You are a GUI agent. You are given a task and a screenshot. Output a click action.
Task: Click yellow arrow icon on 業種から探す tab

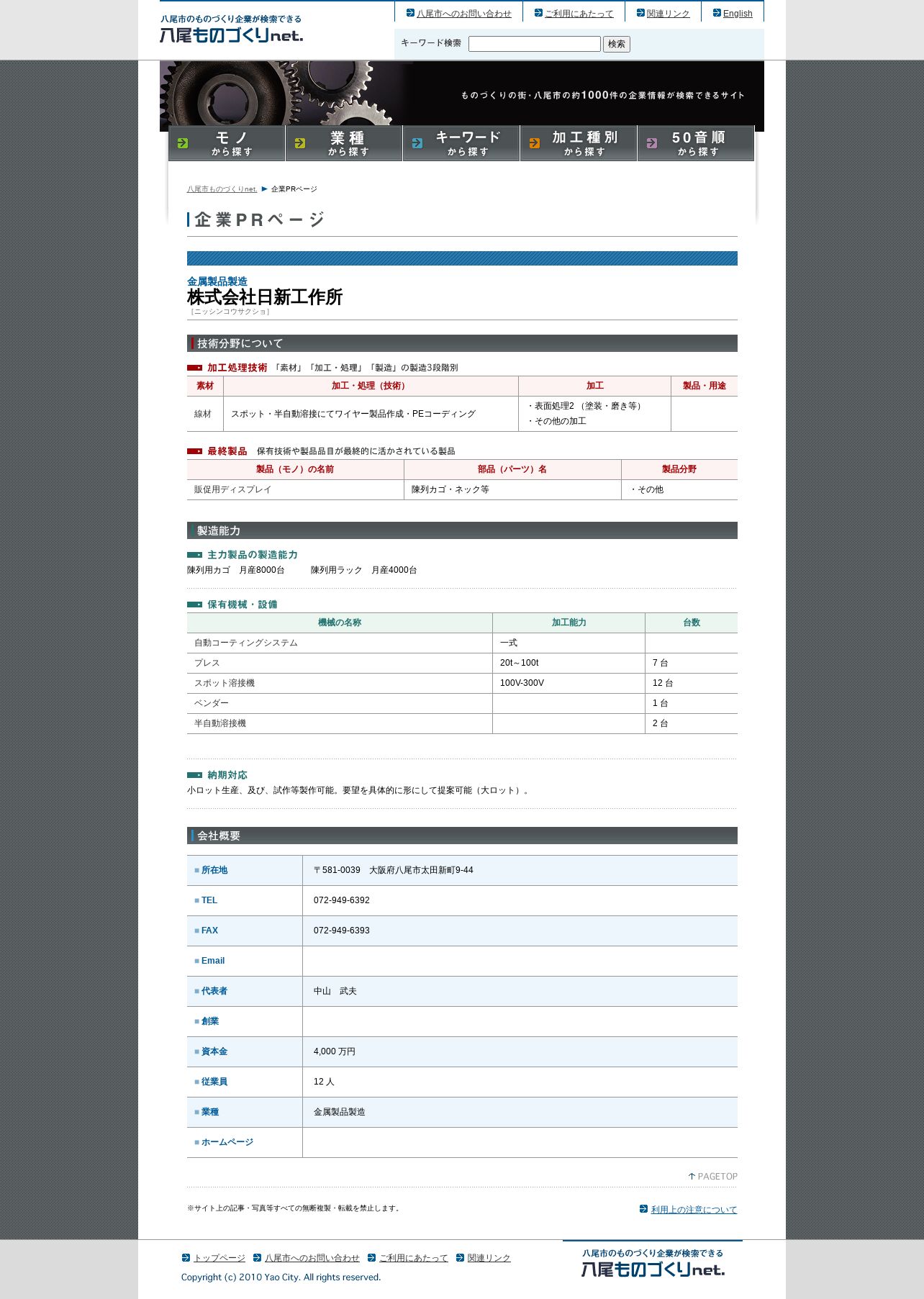point(300,143)
